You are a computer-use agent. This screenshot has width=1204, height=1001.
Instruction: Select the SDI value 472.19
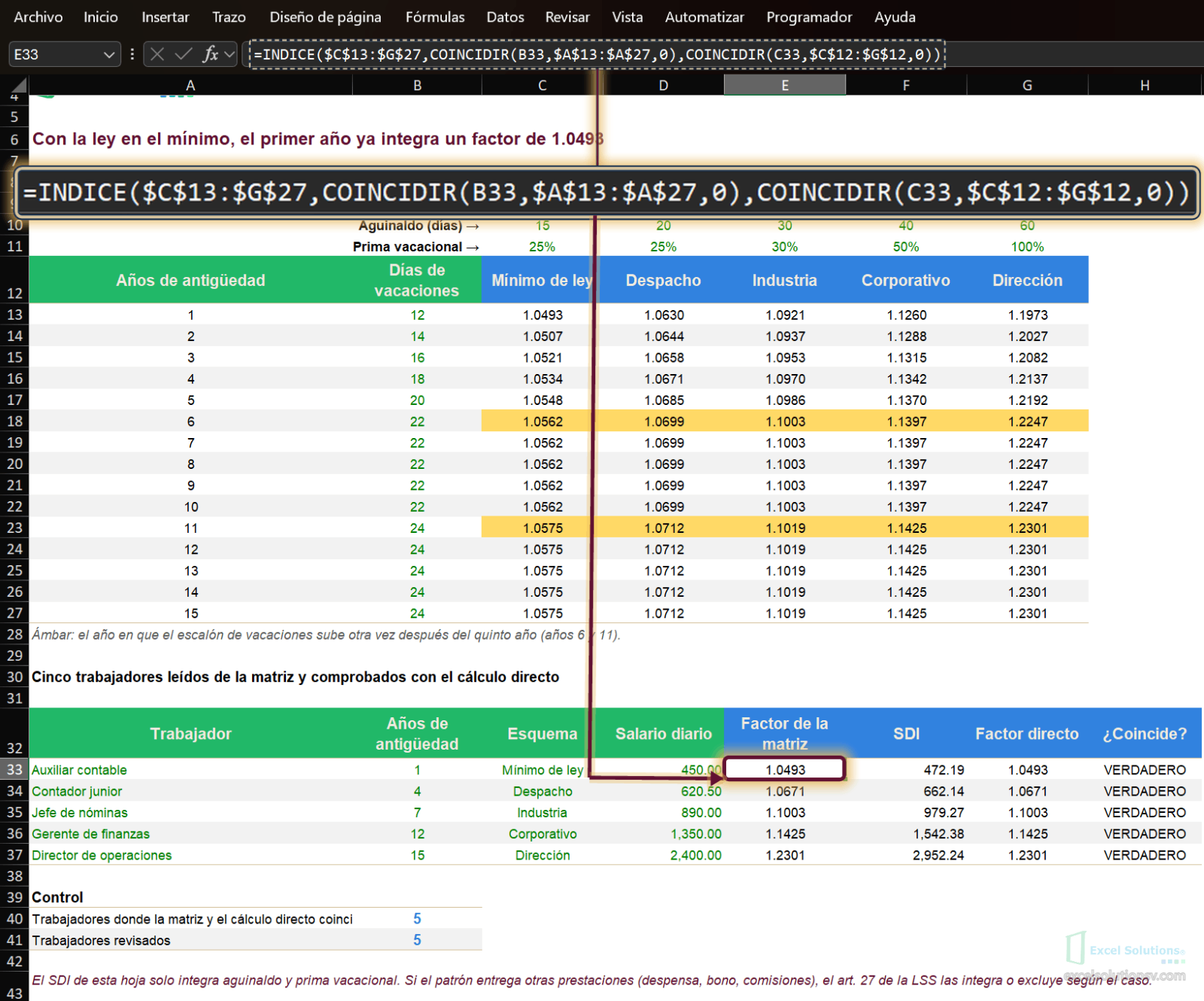(x=906, y=770)
